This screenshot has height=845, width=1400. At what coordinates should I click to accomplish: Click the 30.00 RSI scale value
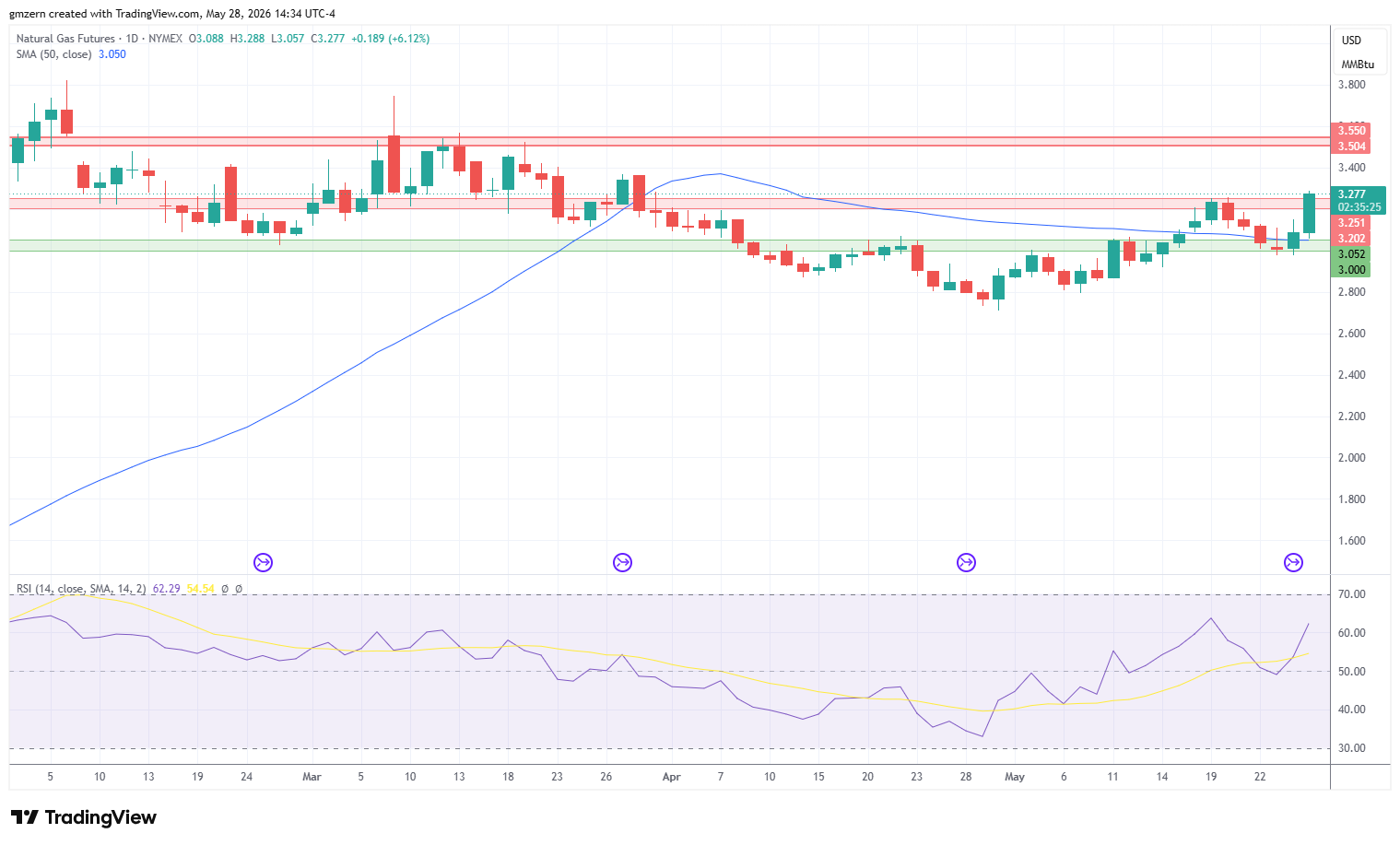tap(1352, 748)
